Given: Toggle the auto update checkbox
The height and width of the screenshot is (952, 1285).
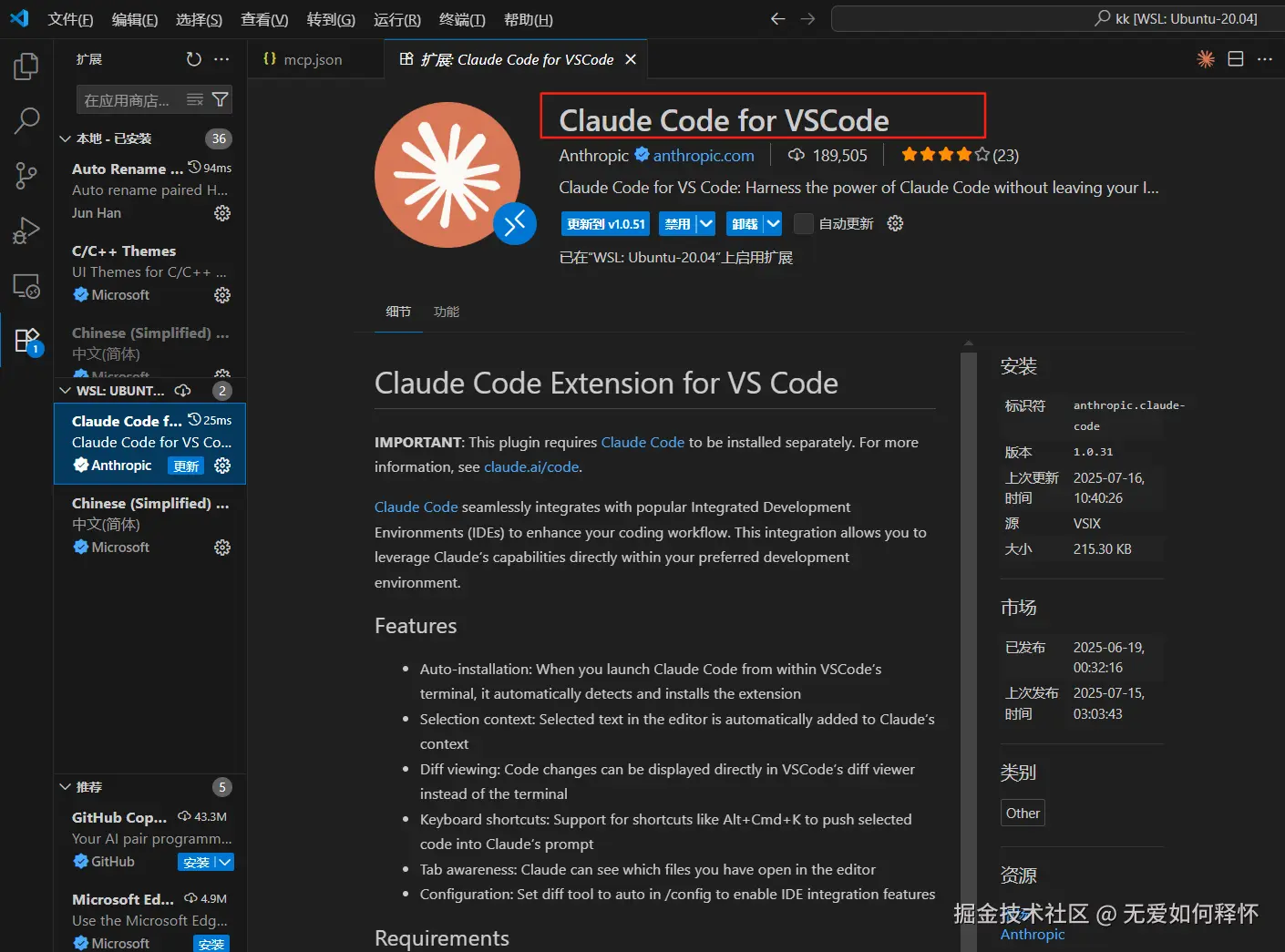Looking at the screenshot, I should [803, 223].
